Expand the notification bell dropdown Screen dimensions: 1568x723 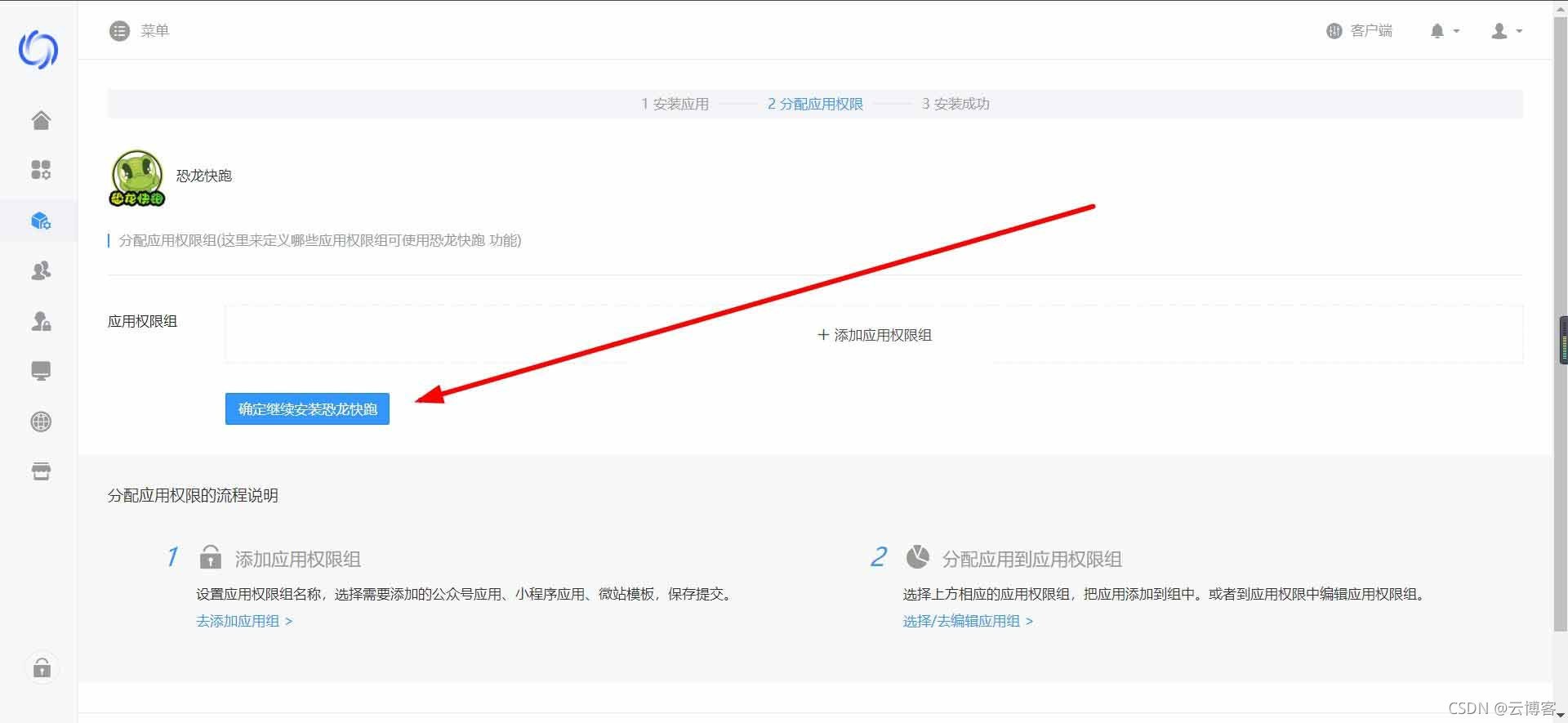pyautogui.click(x=1444, y=31)
